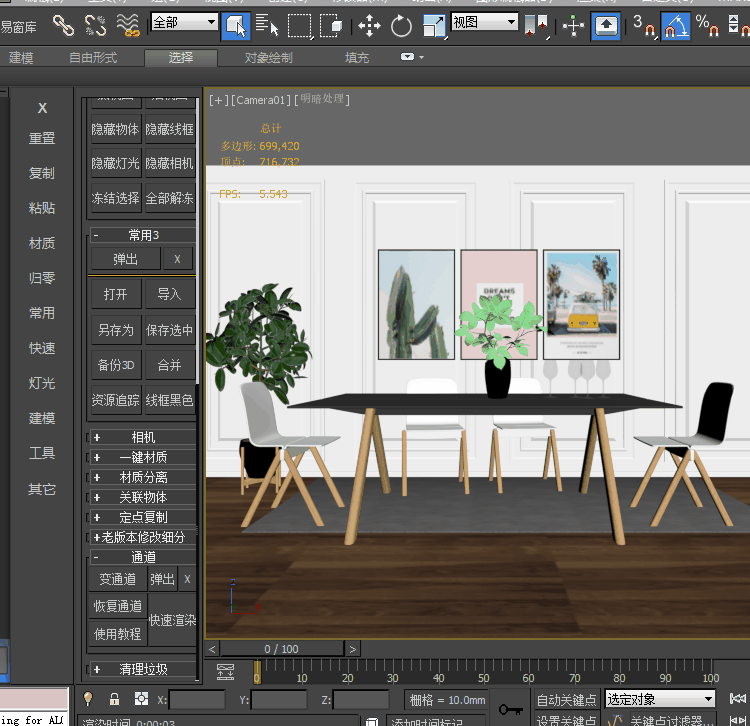The image size is (750, 726).
Task: Click the 快速渲染 button
Action: coord(172,620)
